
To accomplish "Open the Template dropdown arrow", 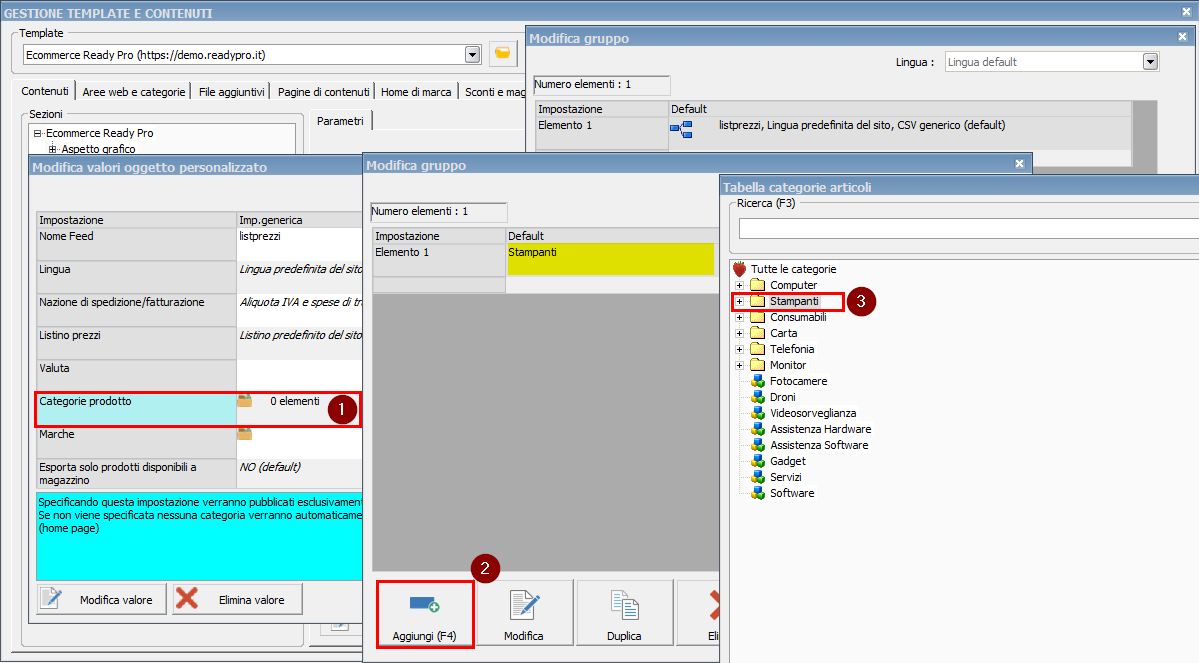I will (473, 55).
